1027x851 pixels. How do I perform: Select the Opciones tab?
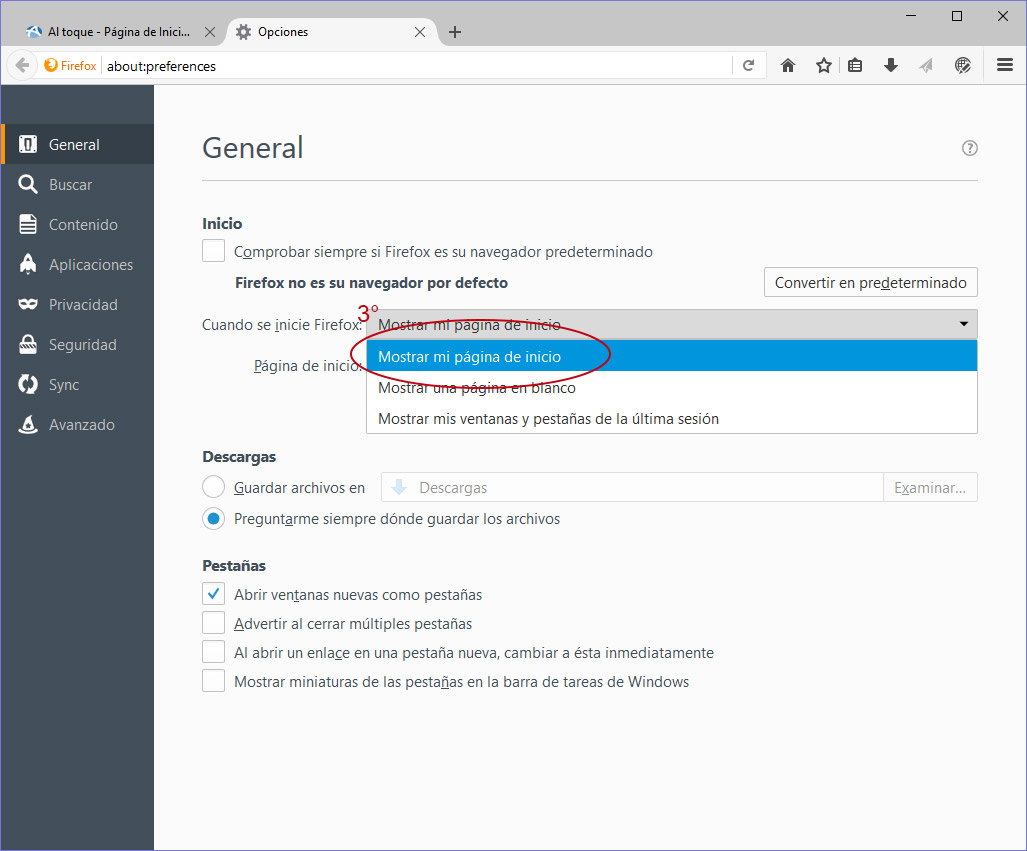click(x=331, y=32)
